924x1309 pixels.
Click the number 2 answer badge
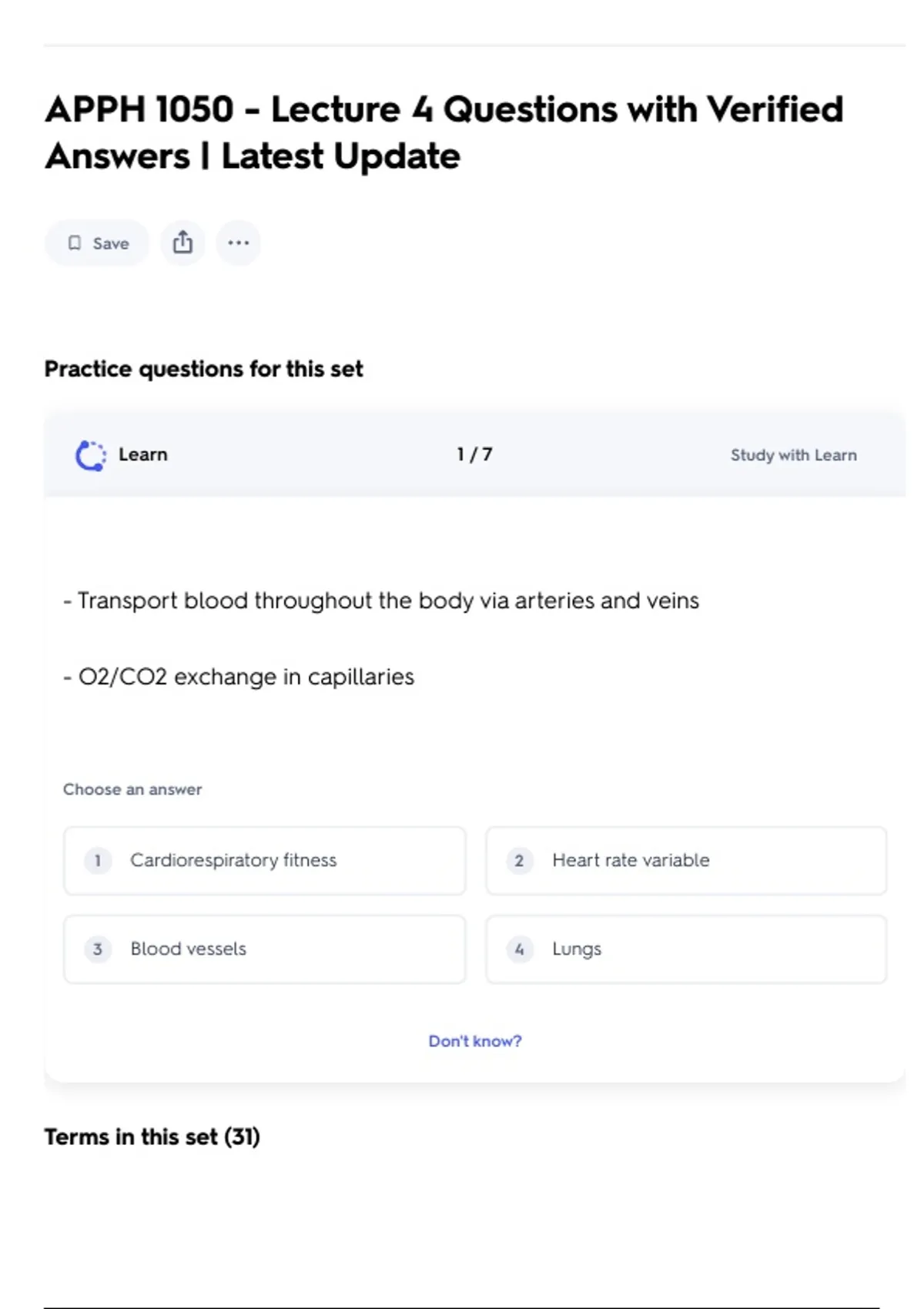[x=519, y=860]
